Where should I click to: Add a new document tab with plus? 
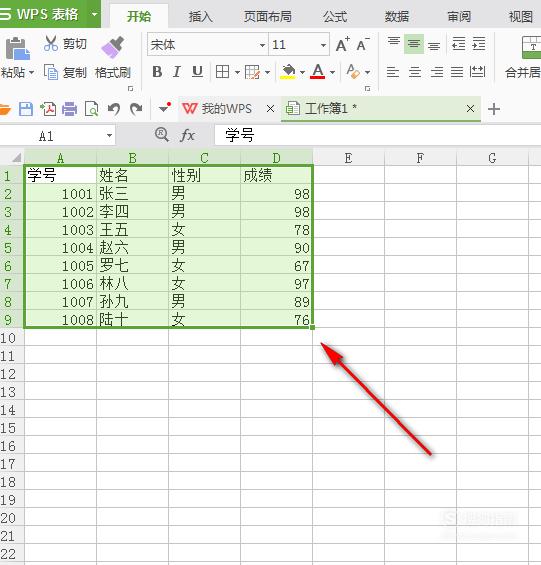point(494,109)
